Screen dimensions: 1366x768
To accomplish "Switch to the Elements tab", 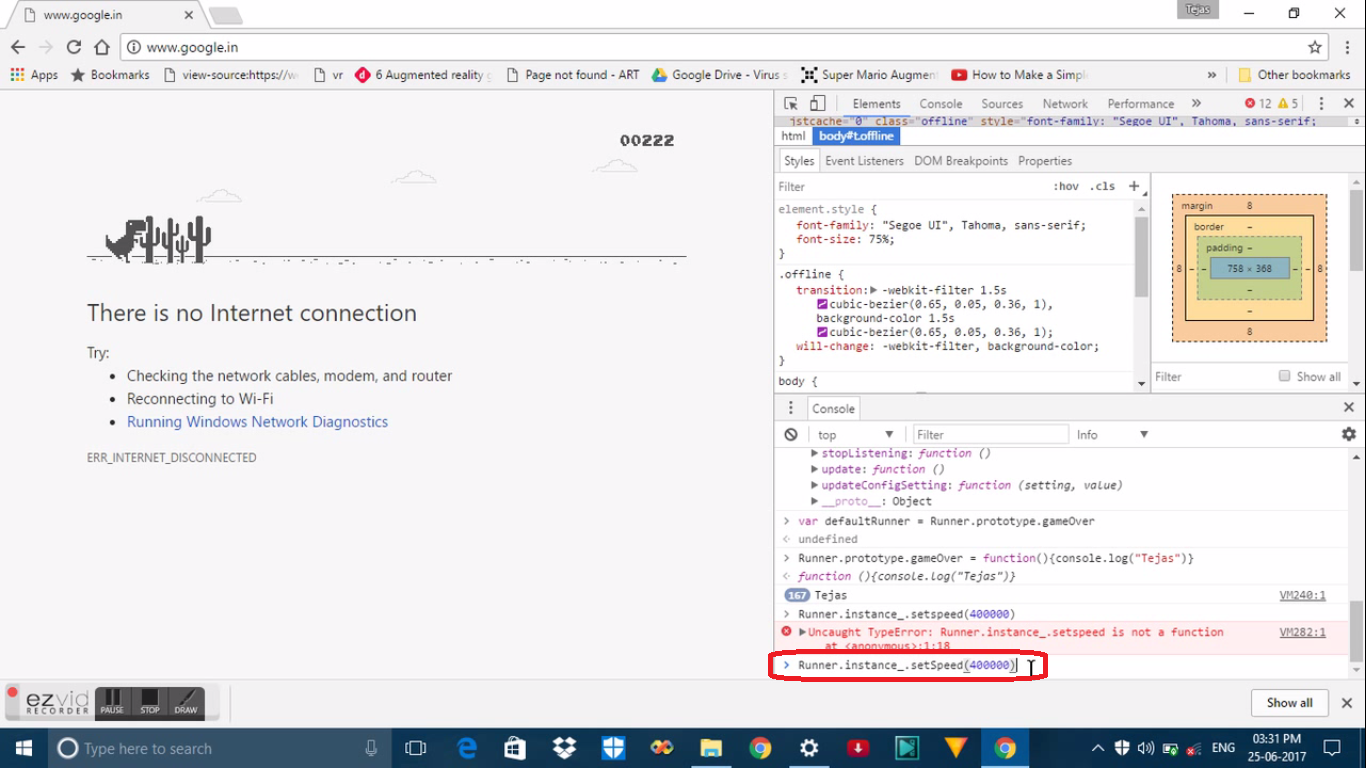I will coord(877,103).
